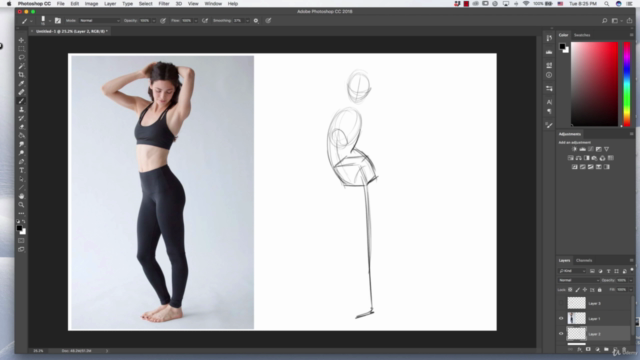
Task: Open the layer blend mode dropdown
Action: coord(579,280)
